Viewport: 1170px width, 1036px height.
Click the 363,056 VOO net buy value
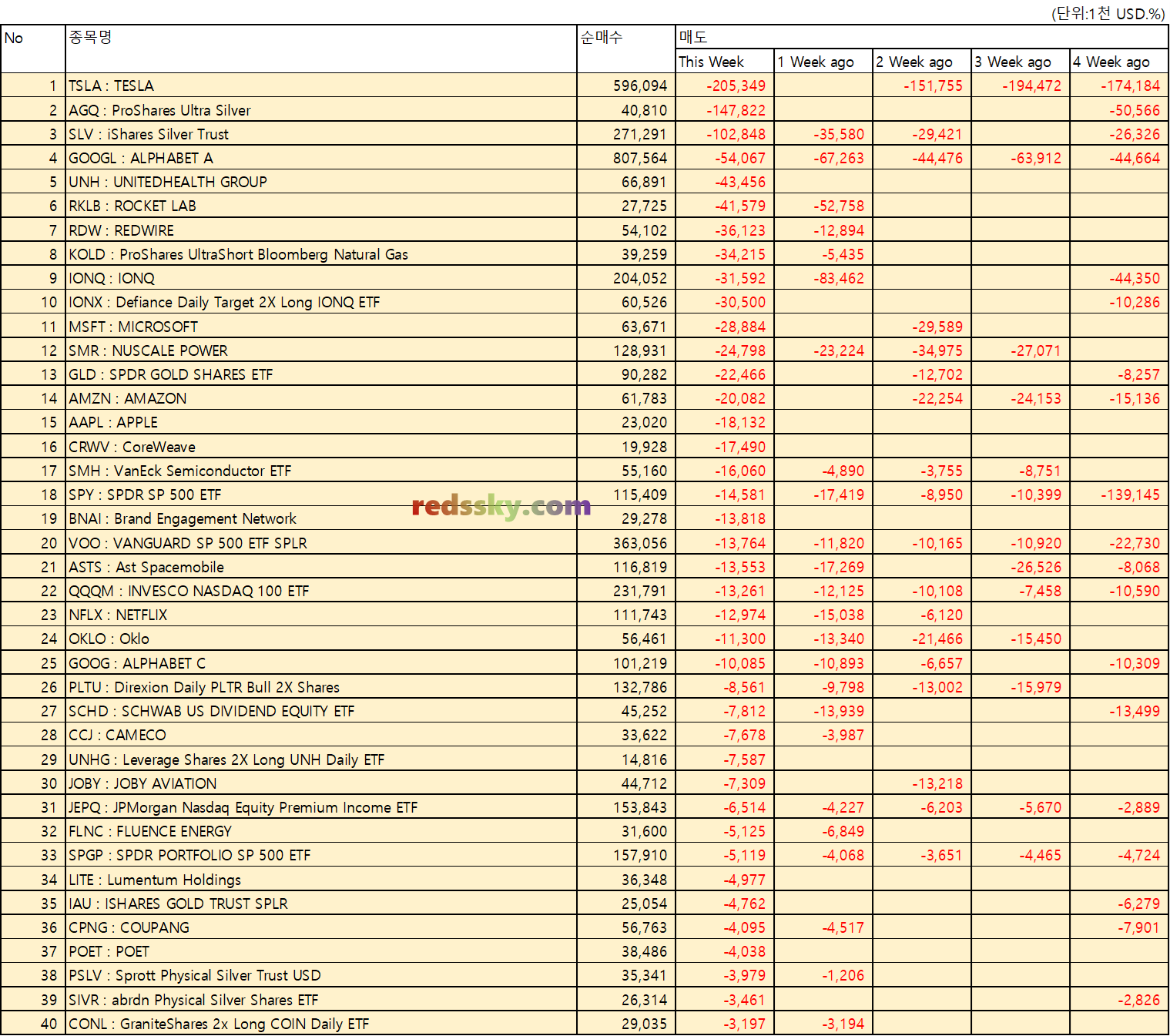click(640, 542)
